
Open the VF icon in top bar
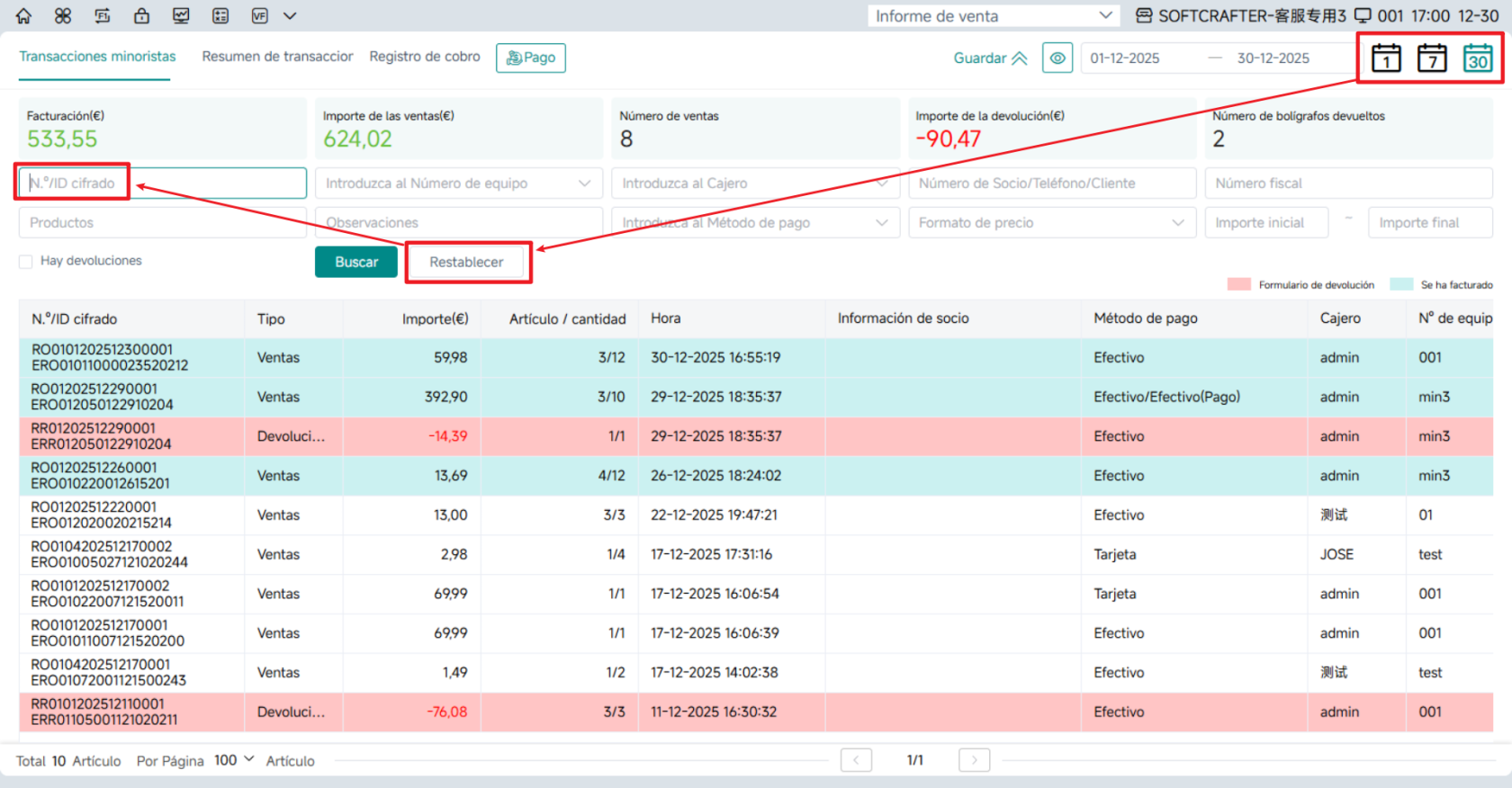(259, 15)
